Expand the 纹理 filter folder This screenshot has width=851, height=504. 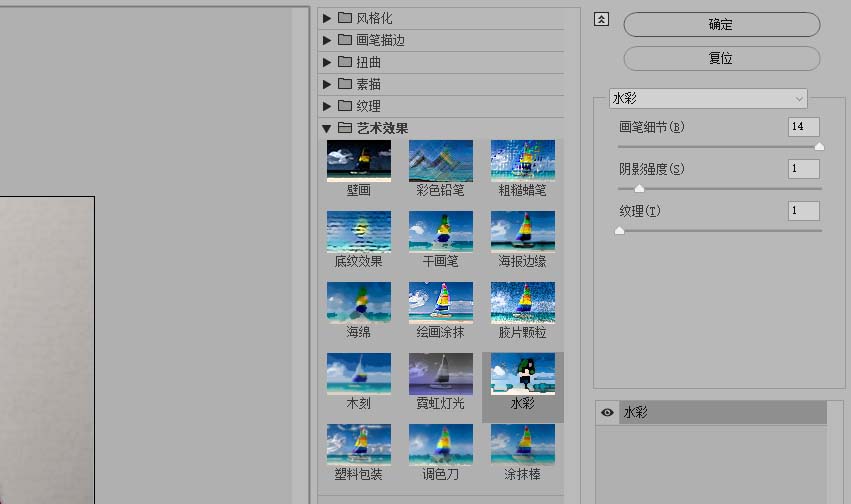(327, 106)
